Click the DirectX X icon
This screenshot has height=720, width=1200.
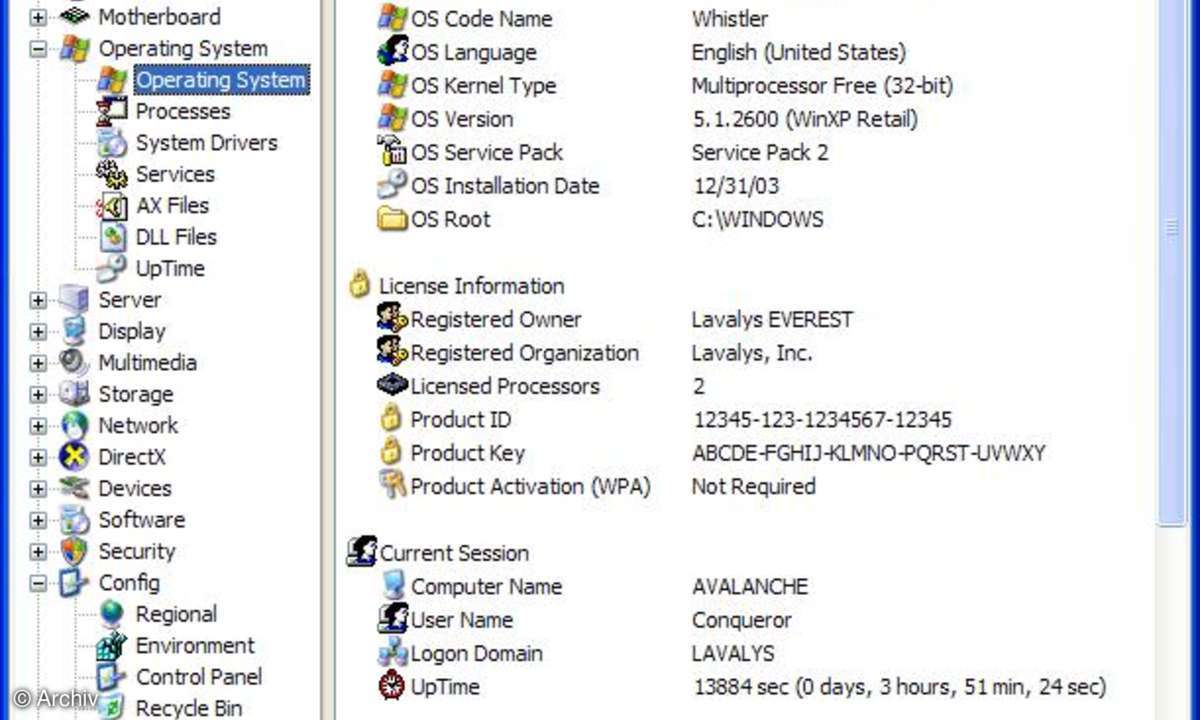tap(74, 457)
